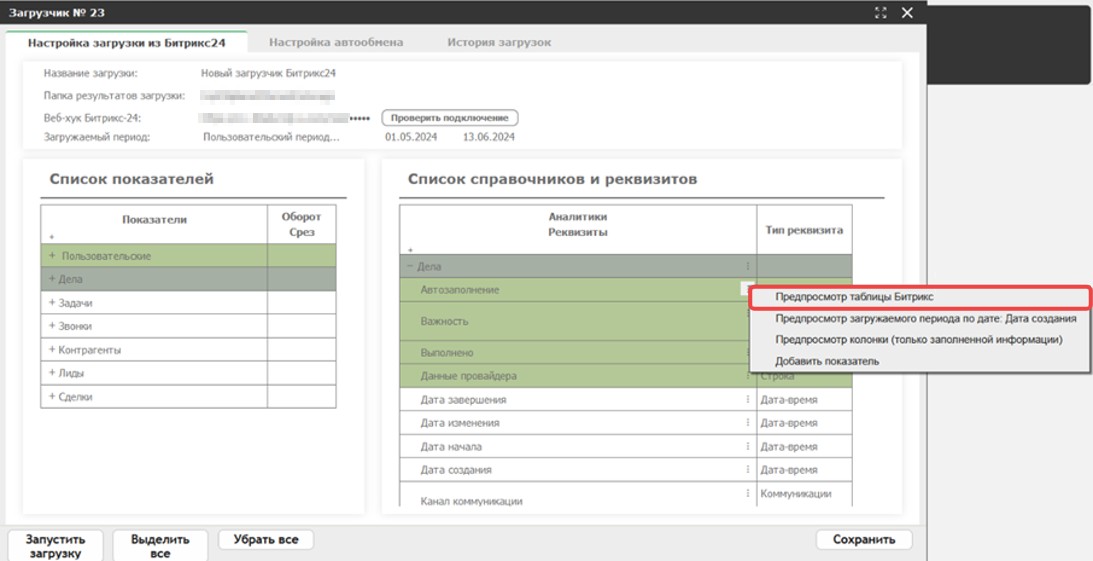This screenshot has height=561, width=1093.
Task: Choose Предпросмотр колонки menu item
Action: coord(920,340)
